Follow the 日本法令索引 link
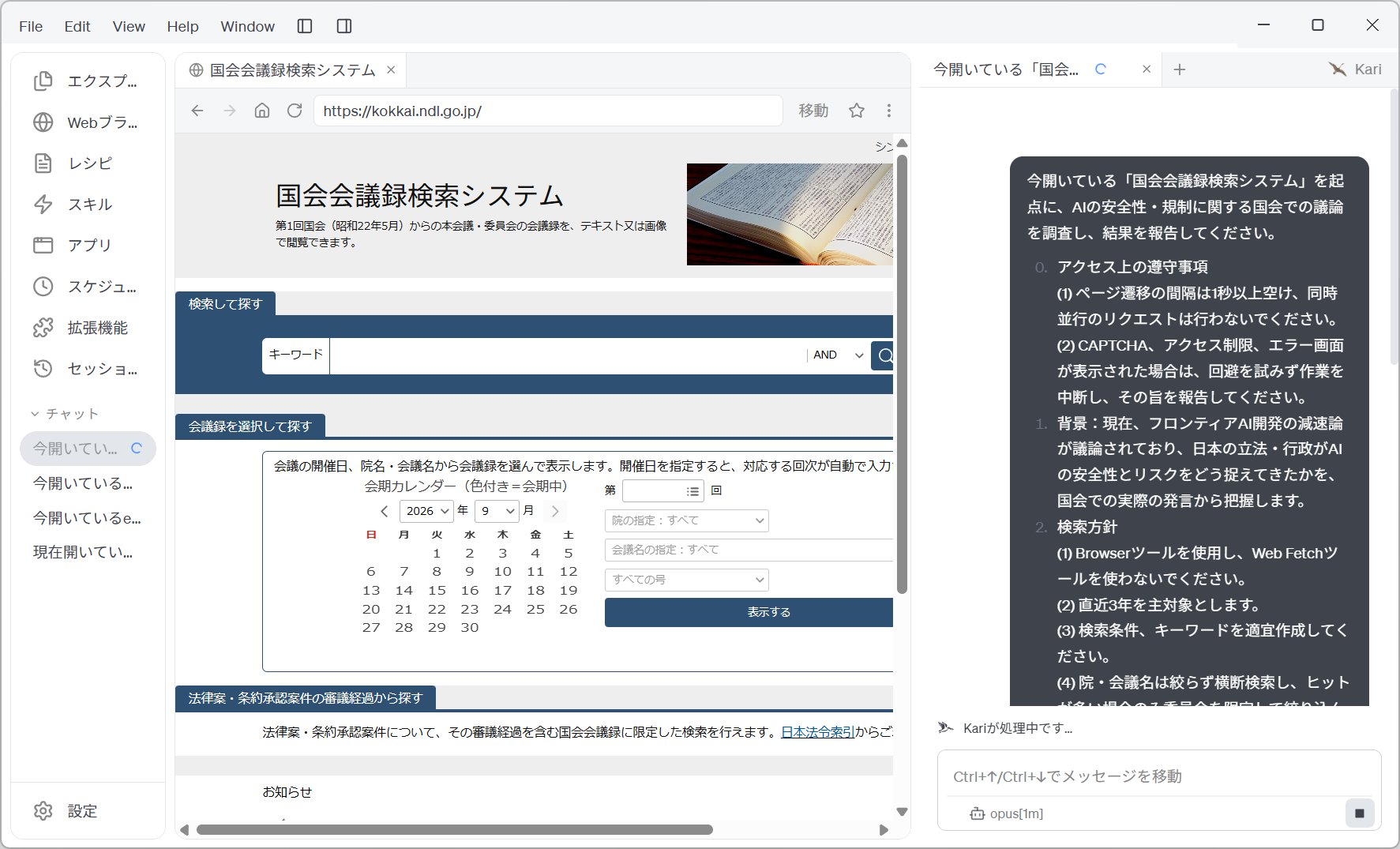This screenshot has width=1400, height=849. click(x=818, y=732)
